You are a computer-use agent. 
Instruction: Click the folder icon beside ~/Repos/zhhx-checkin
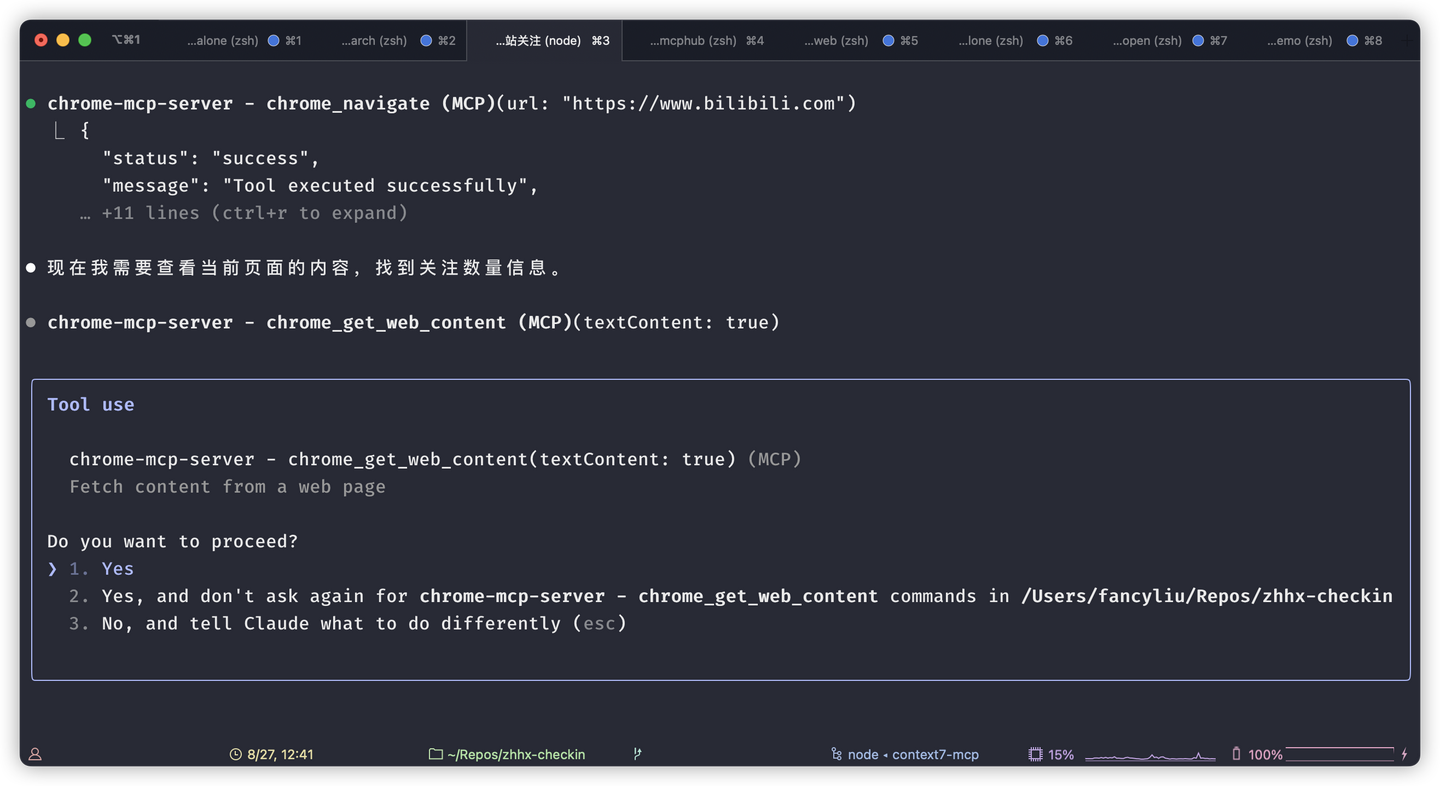point(434,754)
